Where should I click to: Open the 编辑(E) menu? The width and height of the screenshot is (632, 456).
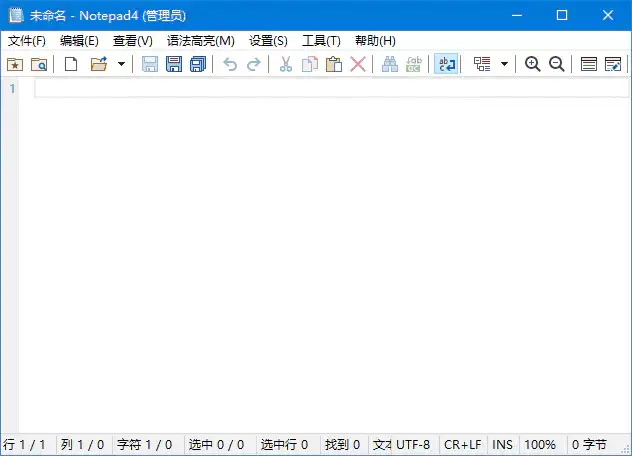pos(79,41)
